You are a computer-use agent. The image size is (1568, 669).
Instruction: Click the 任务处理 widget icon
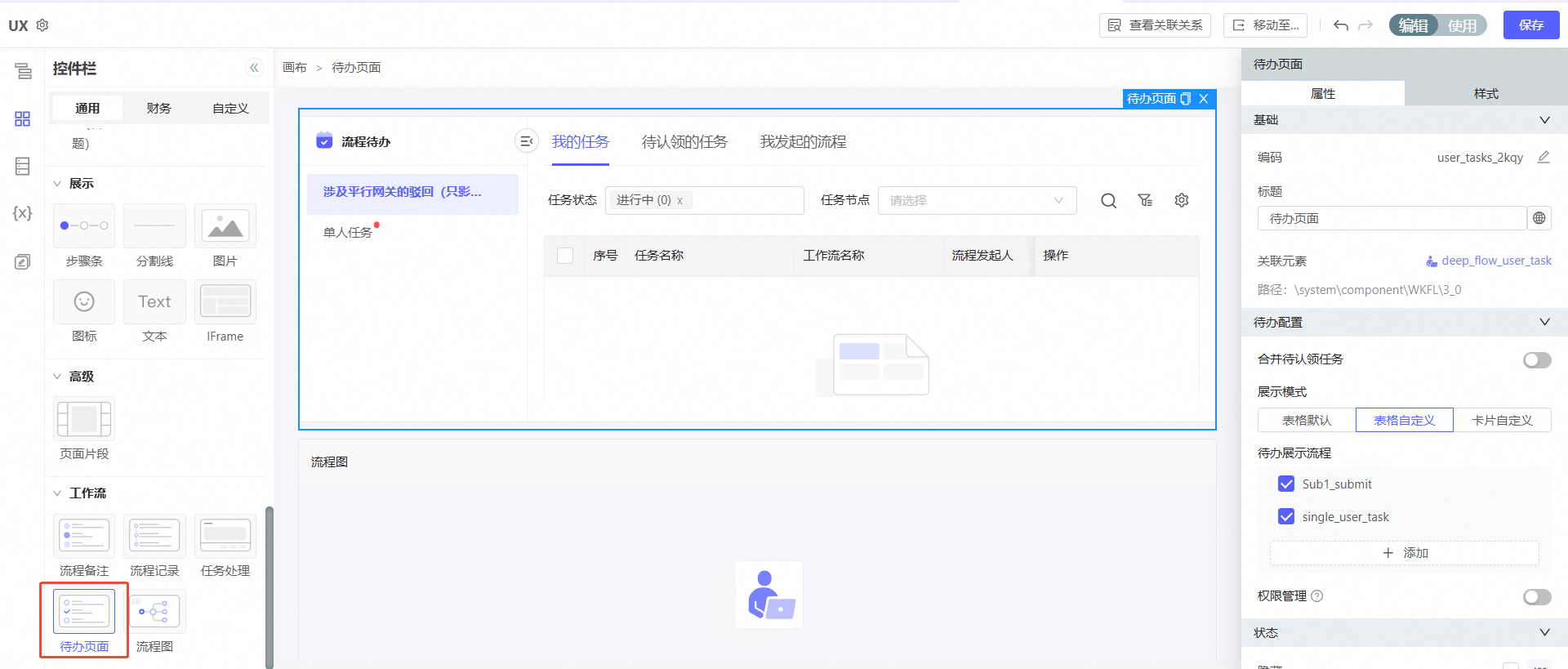click(x=225, y=536)
